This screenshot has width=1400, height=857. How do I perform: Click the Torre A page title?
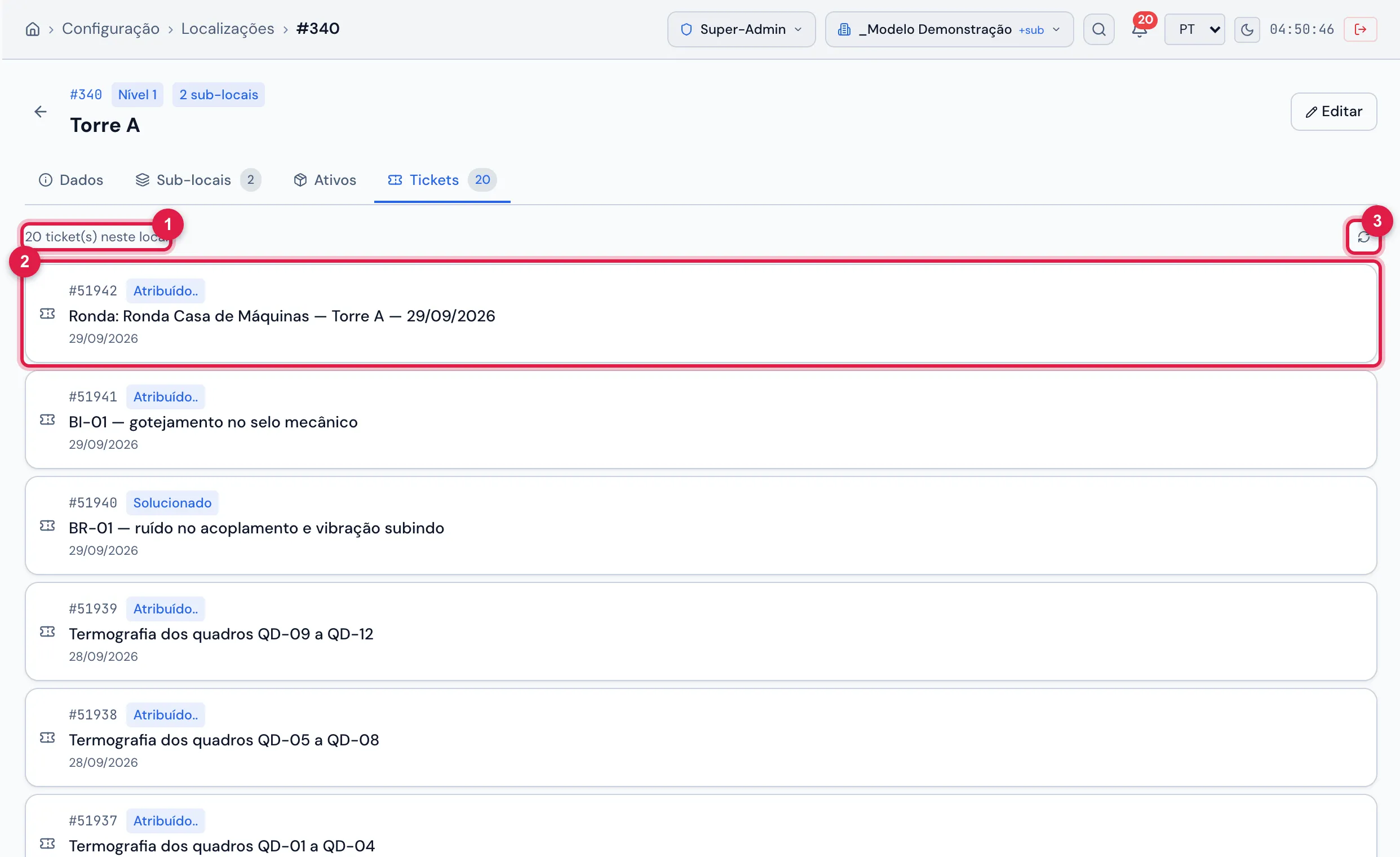point(105,125)
